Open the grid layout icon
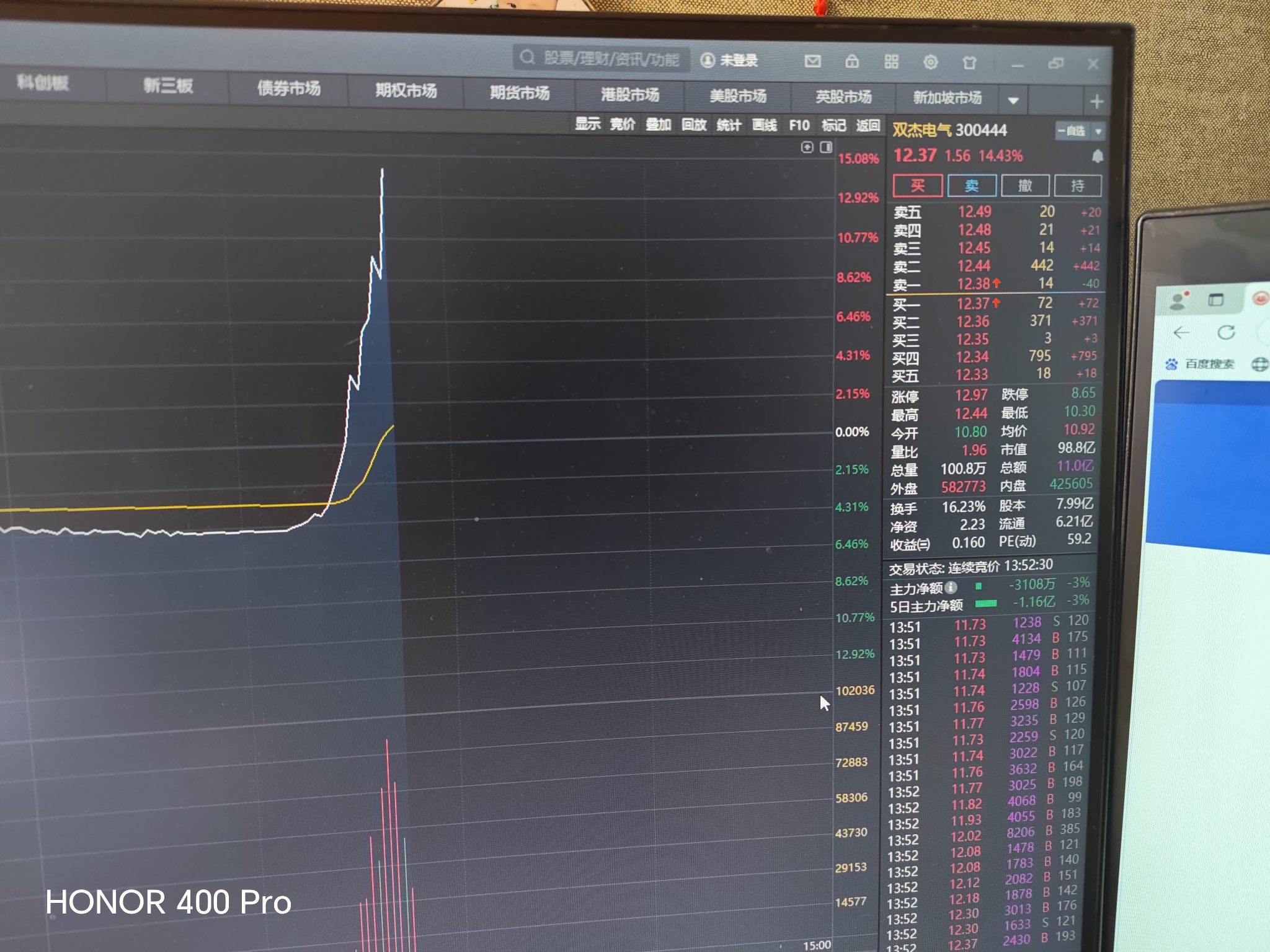The width and height of the screenshot is (1270, 952). coord(891,61)
